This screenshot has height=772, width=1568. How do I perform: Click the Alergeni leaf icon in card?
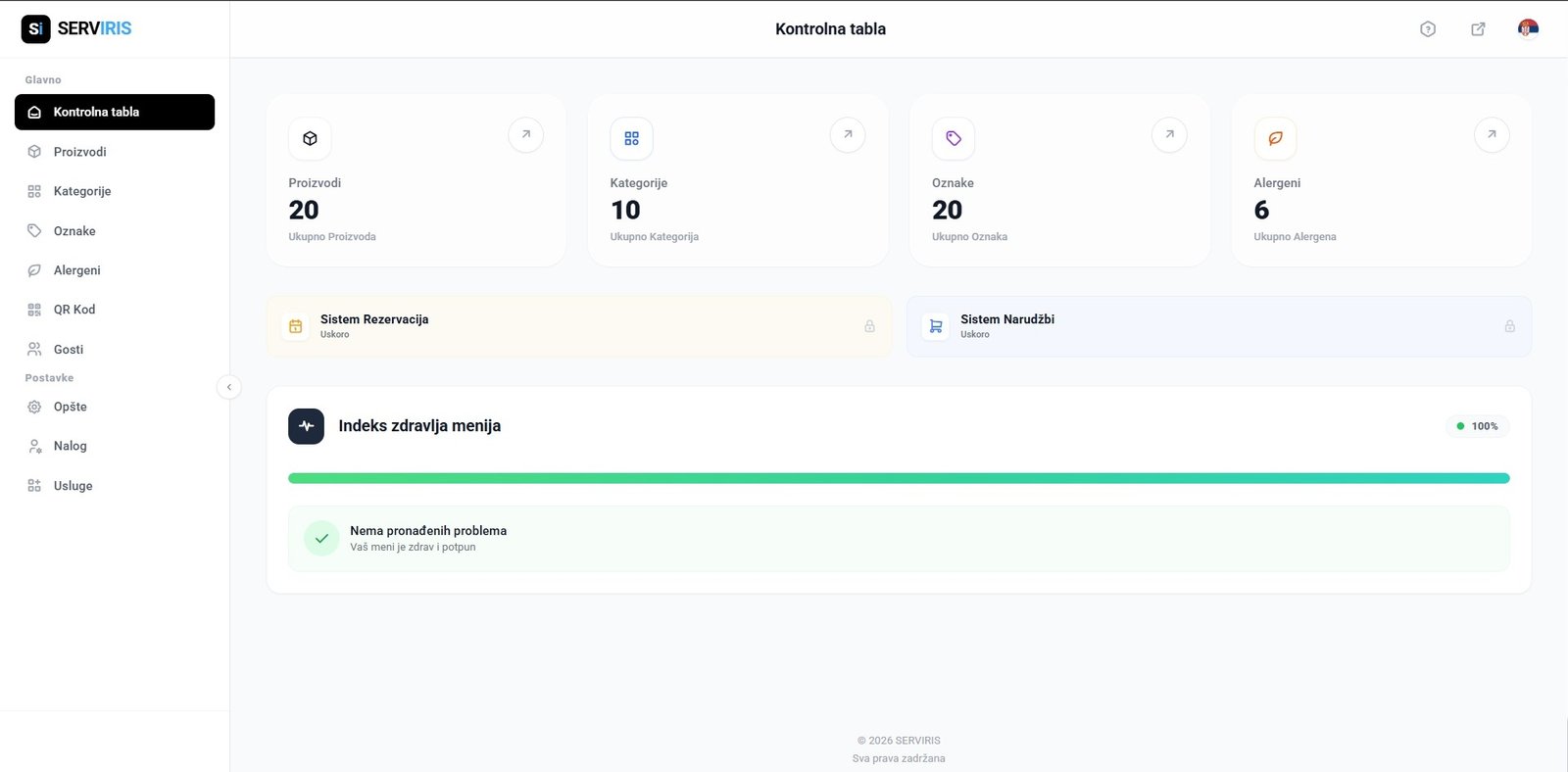1275,139
